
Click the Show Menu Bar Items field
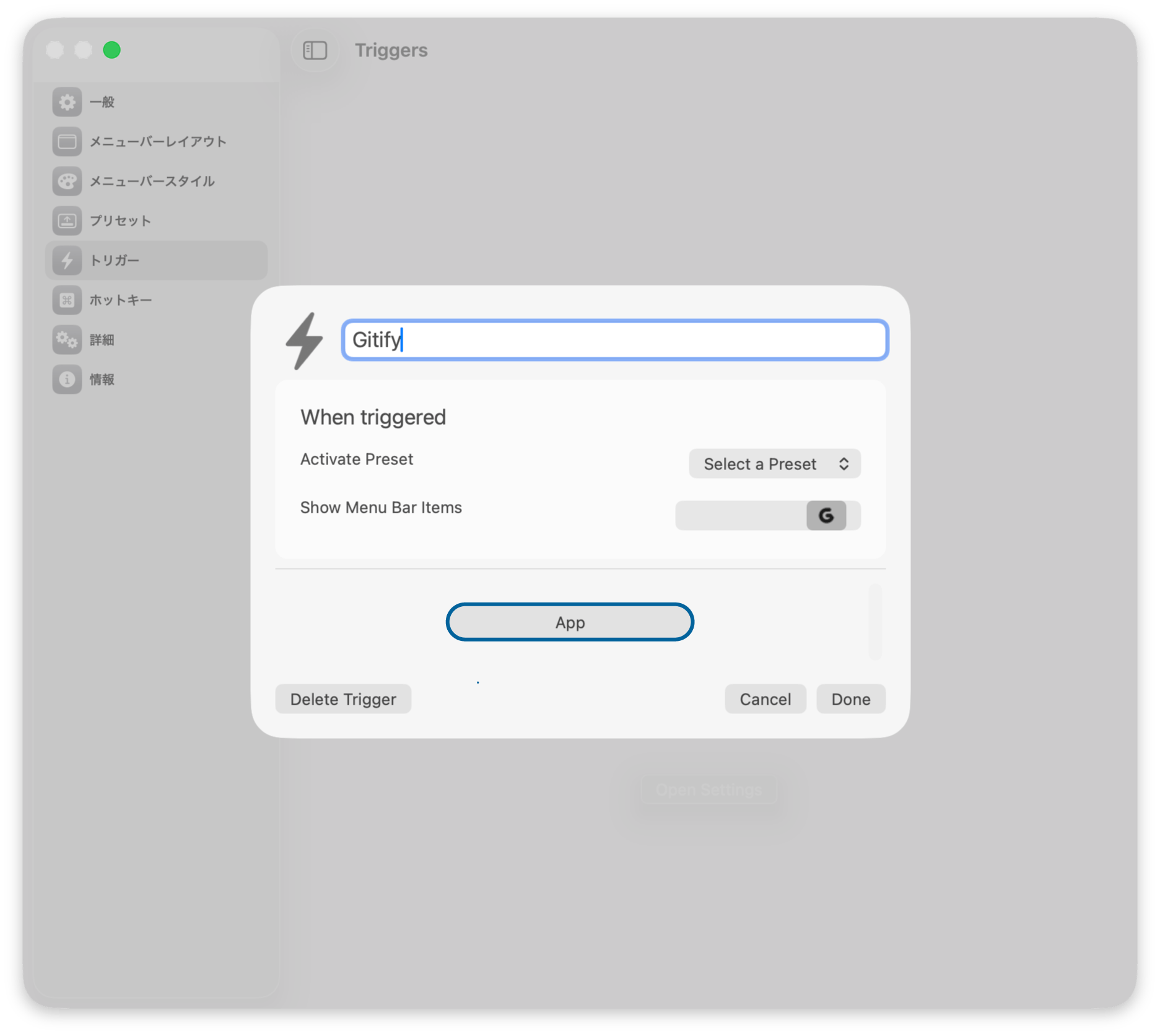pyautogui.click(x=740, y=515)
